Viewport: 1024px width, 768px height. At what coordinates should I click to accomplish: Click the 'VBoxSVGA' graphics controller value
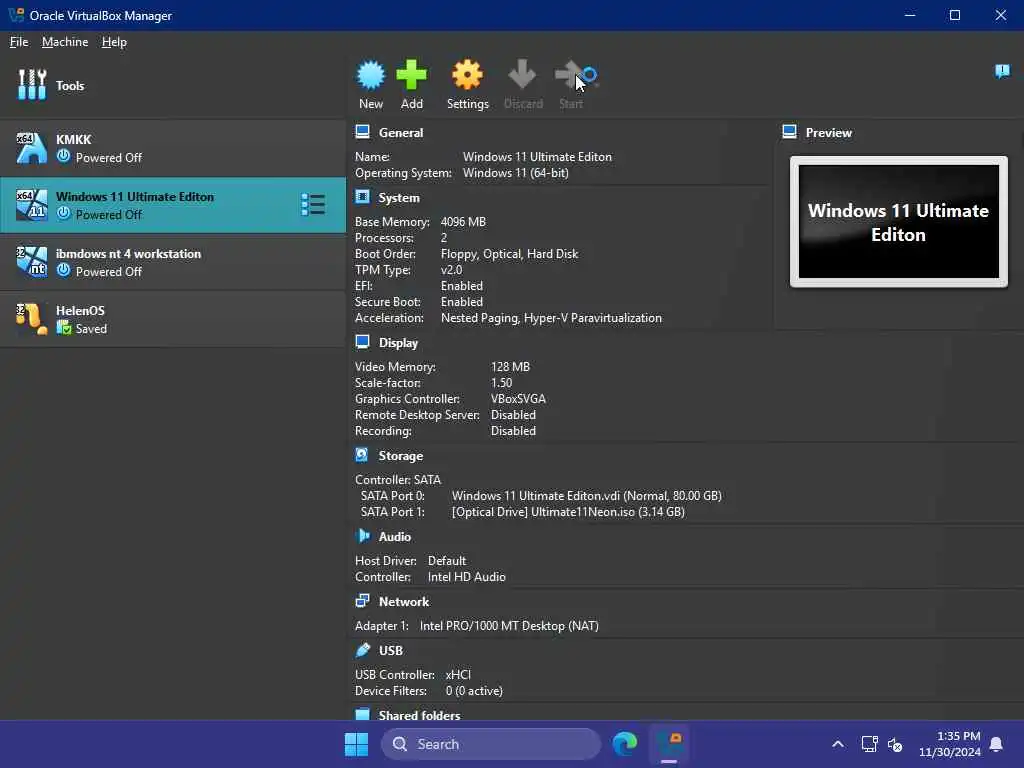(518, 399)
